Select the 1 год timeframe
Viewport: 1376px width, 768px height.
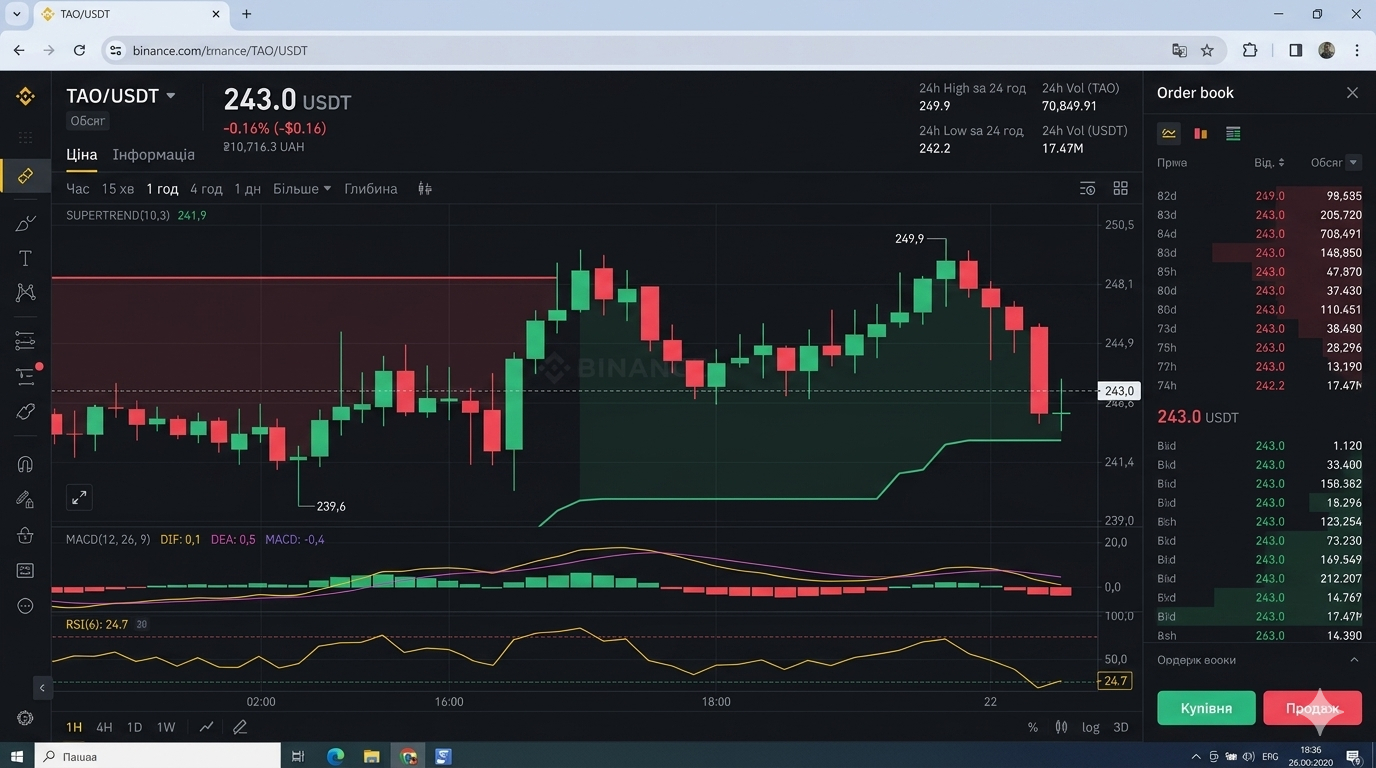pyautogui.click(x=162, y=188)
